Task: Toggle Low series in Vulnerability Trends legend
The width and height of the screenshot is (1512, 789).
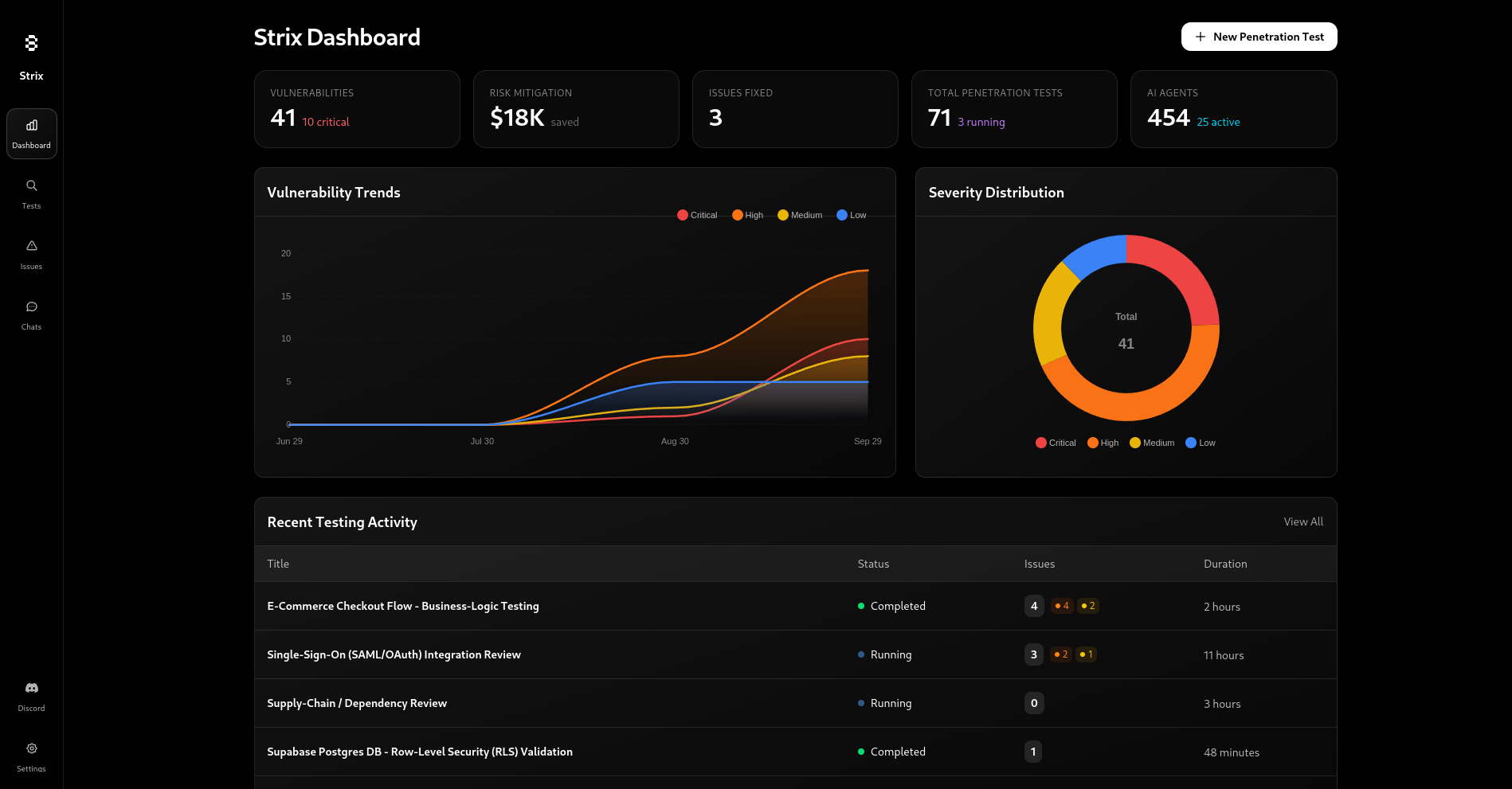Action: (x=851, y=215)
